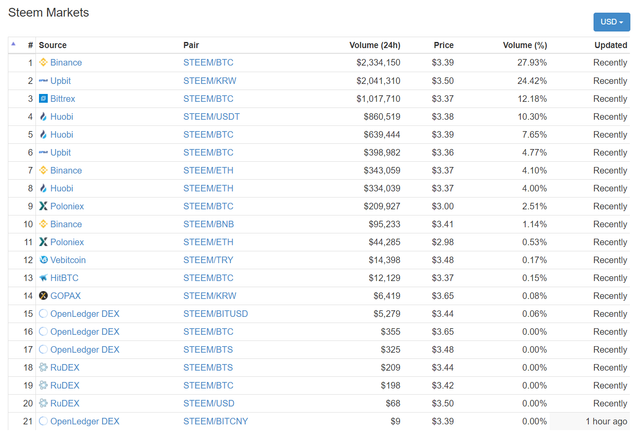Click the RuDEX icon in row 19
The image size is (640, 434).
(x=43, y=385)
